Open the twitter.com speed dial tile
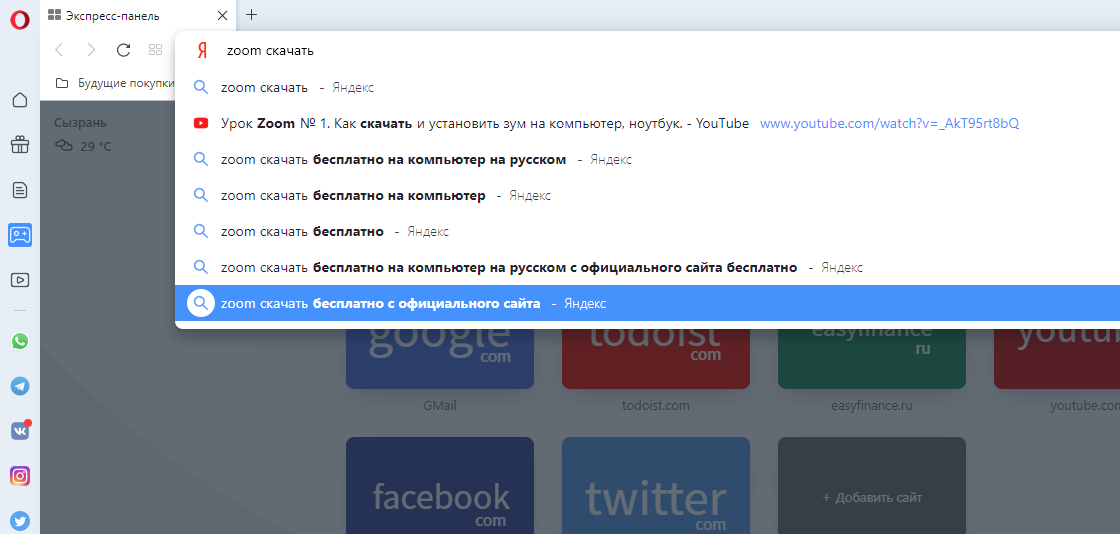Image resolution: width=1120 pixels, height=534 pixels. pos(656,485)
